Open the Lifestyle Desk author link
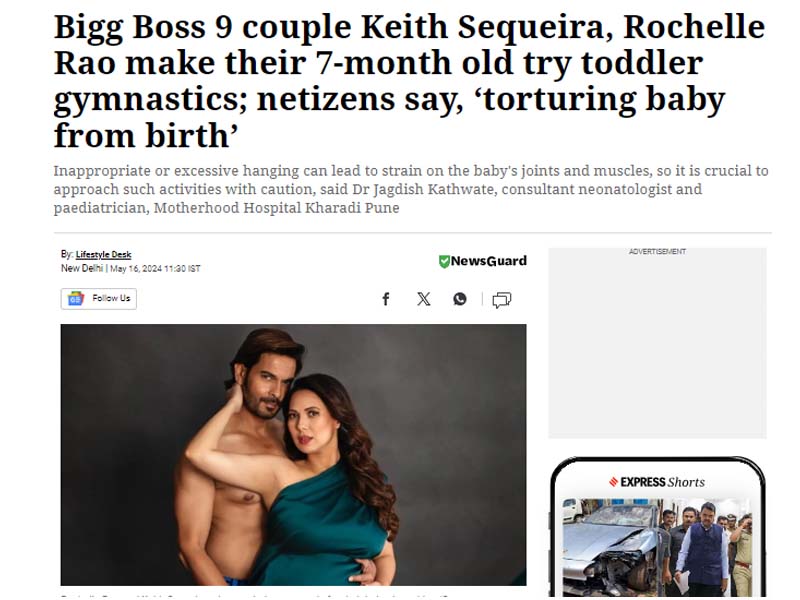Image resolution: width=800 pixels, height=600 pixels. pyautogui.click(x=104, y=254)
